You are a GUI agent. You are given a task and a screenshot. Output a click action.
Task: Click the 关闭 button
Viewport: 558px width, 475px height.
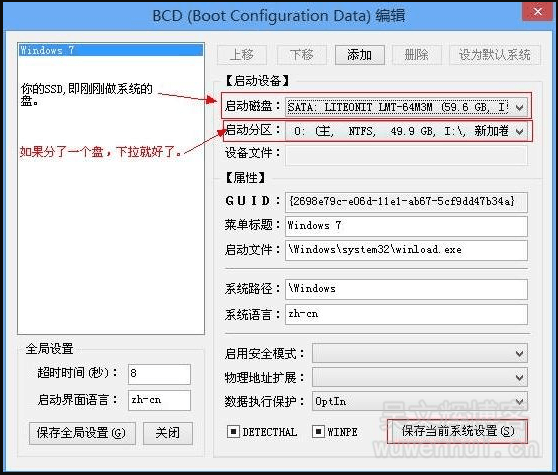pyautogui.click(x=168, y=433)
